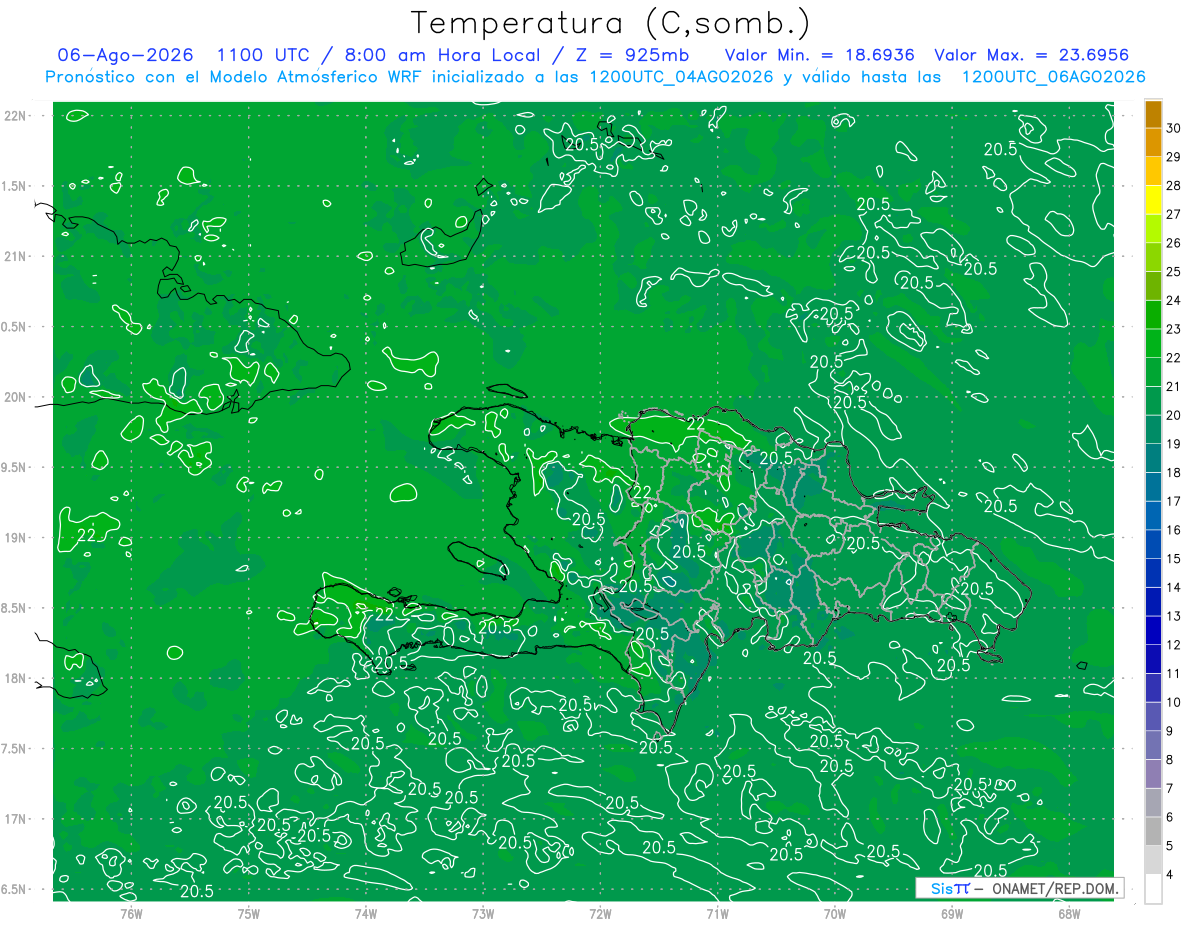This screenshot has width=1200, height=927.
Task: Click the '17N' latitude axis label
Action: click(x=17, y=819)
